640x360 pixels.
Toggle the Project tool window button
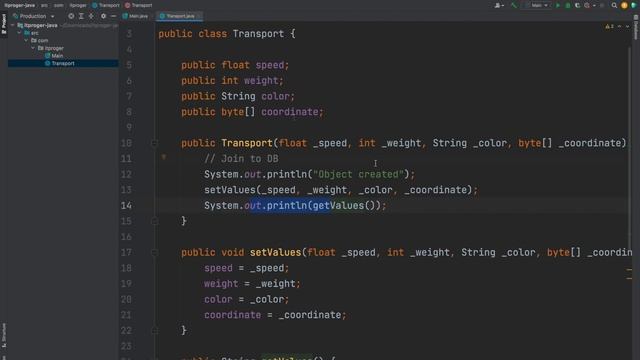[4, 24]
